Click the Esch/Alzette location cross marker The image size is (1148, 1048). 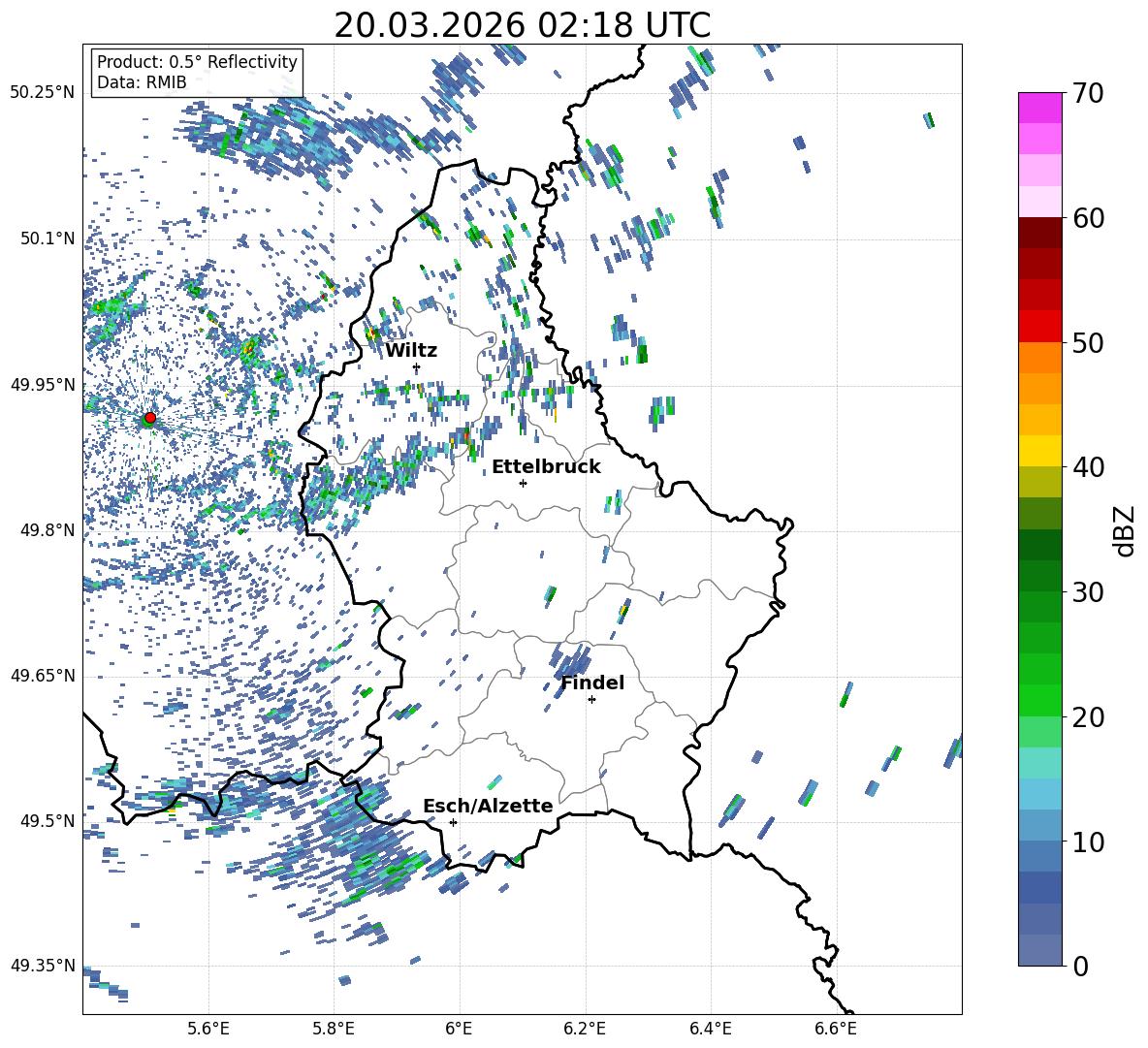point(453,822)
